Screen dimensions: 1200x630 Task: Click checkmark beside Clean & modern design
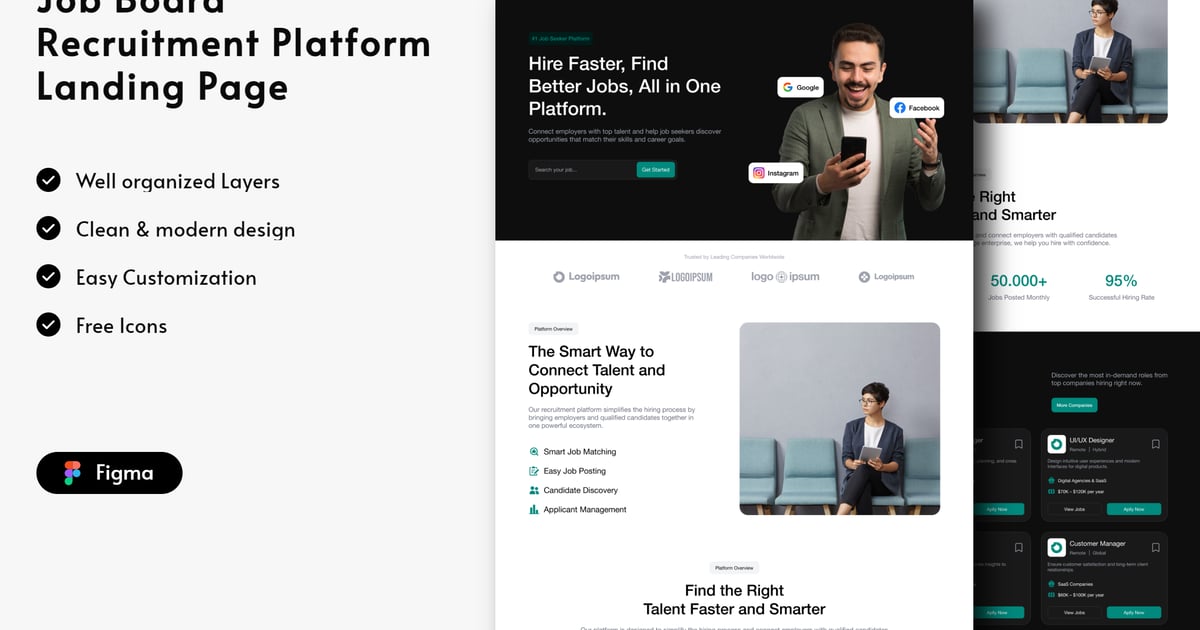click(48, 228)
